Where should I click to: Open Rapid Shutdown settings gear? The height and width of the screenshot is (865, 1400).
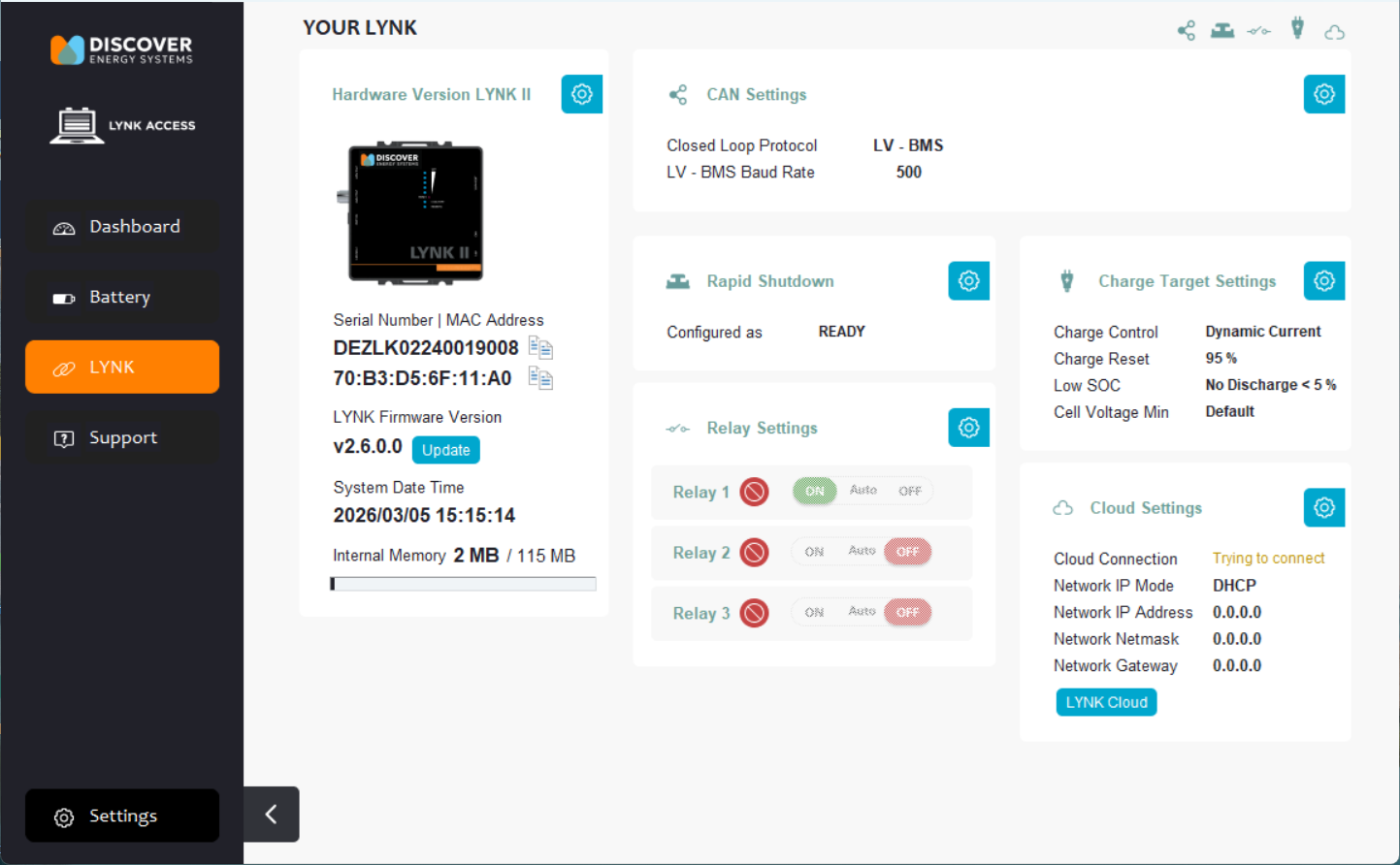[x=968, y=281]
